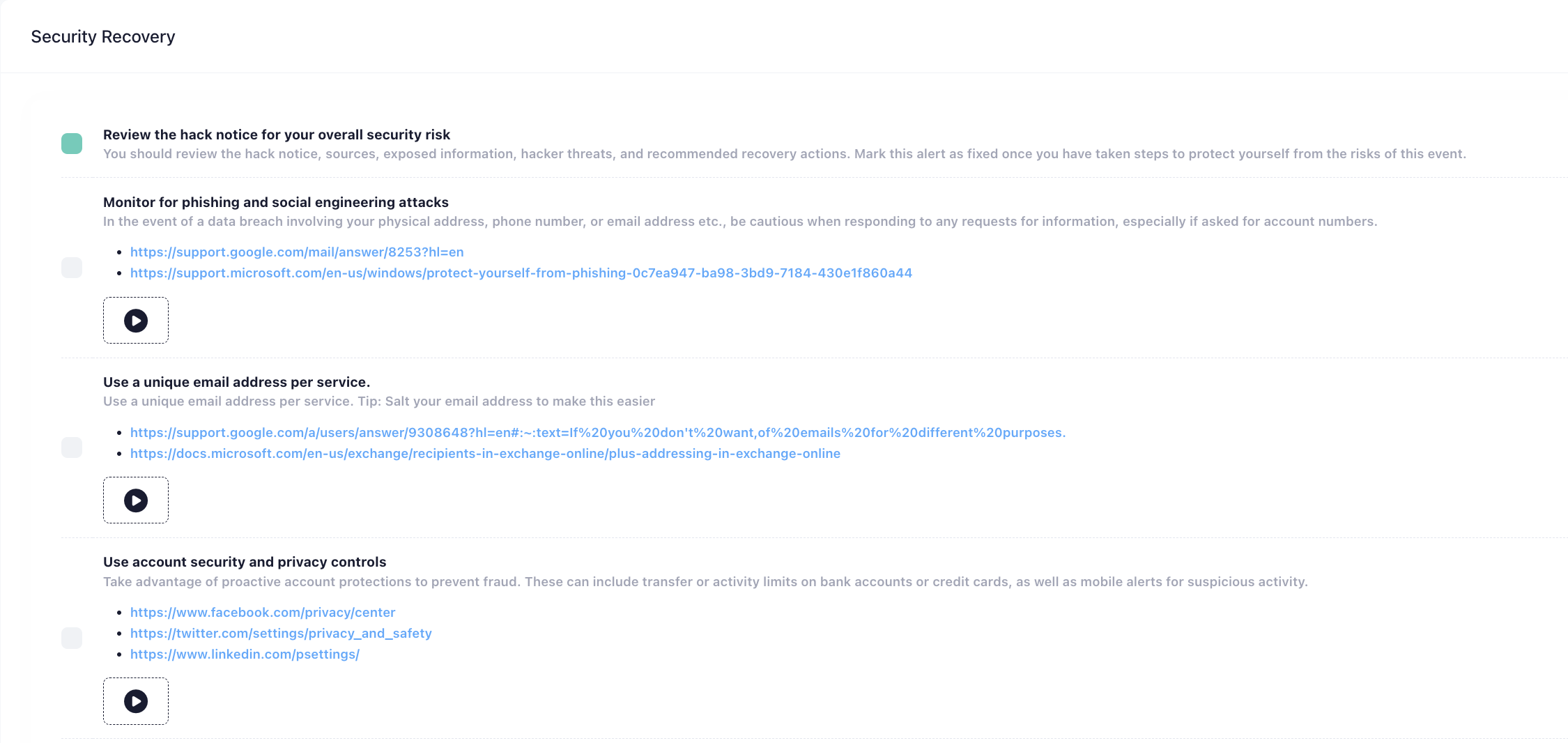Click the account security and privacy heading
Screen dimensions: 1568x743
pos(245,561)
